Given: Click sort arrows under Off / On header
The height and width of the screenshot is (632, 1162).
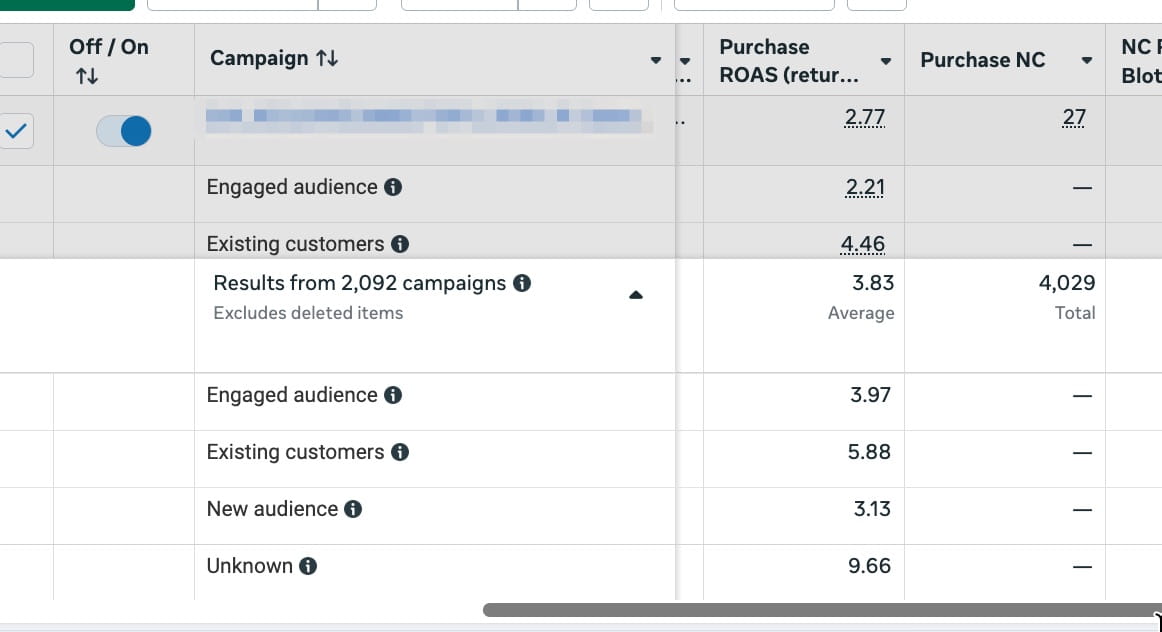Looking at the screenshot, I should click(87, 76).
